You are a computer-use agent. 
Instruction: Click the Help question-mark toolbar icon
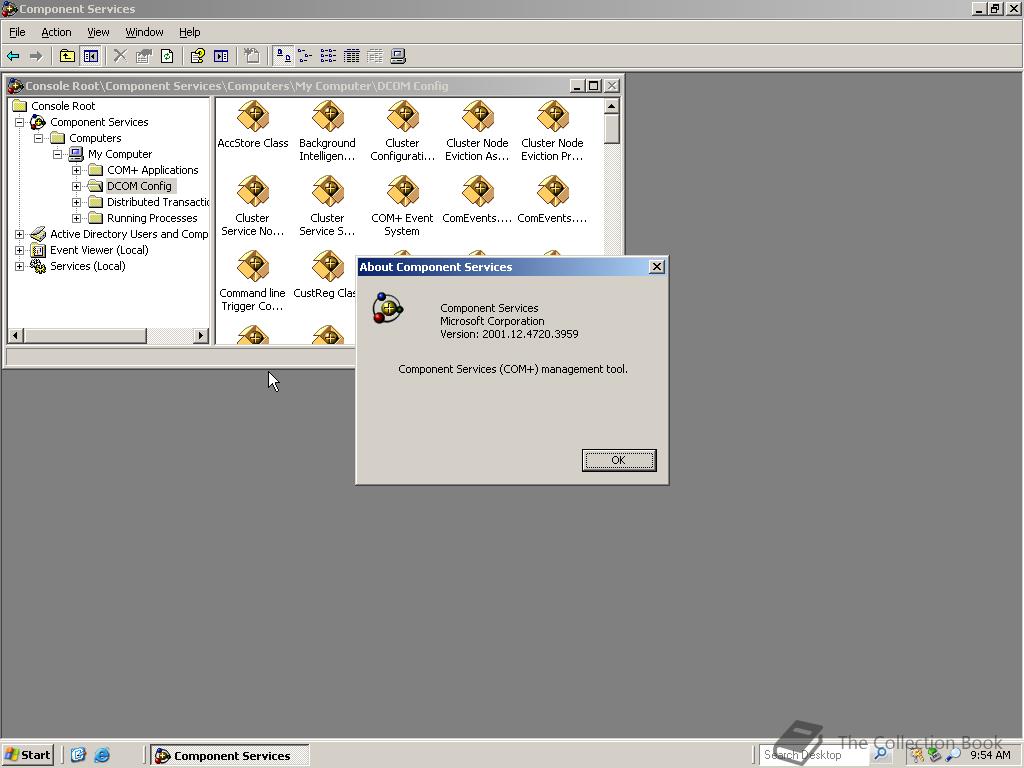[197, 56]
